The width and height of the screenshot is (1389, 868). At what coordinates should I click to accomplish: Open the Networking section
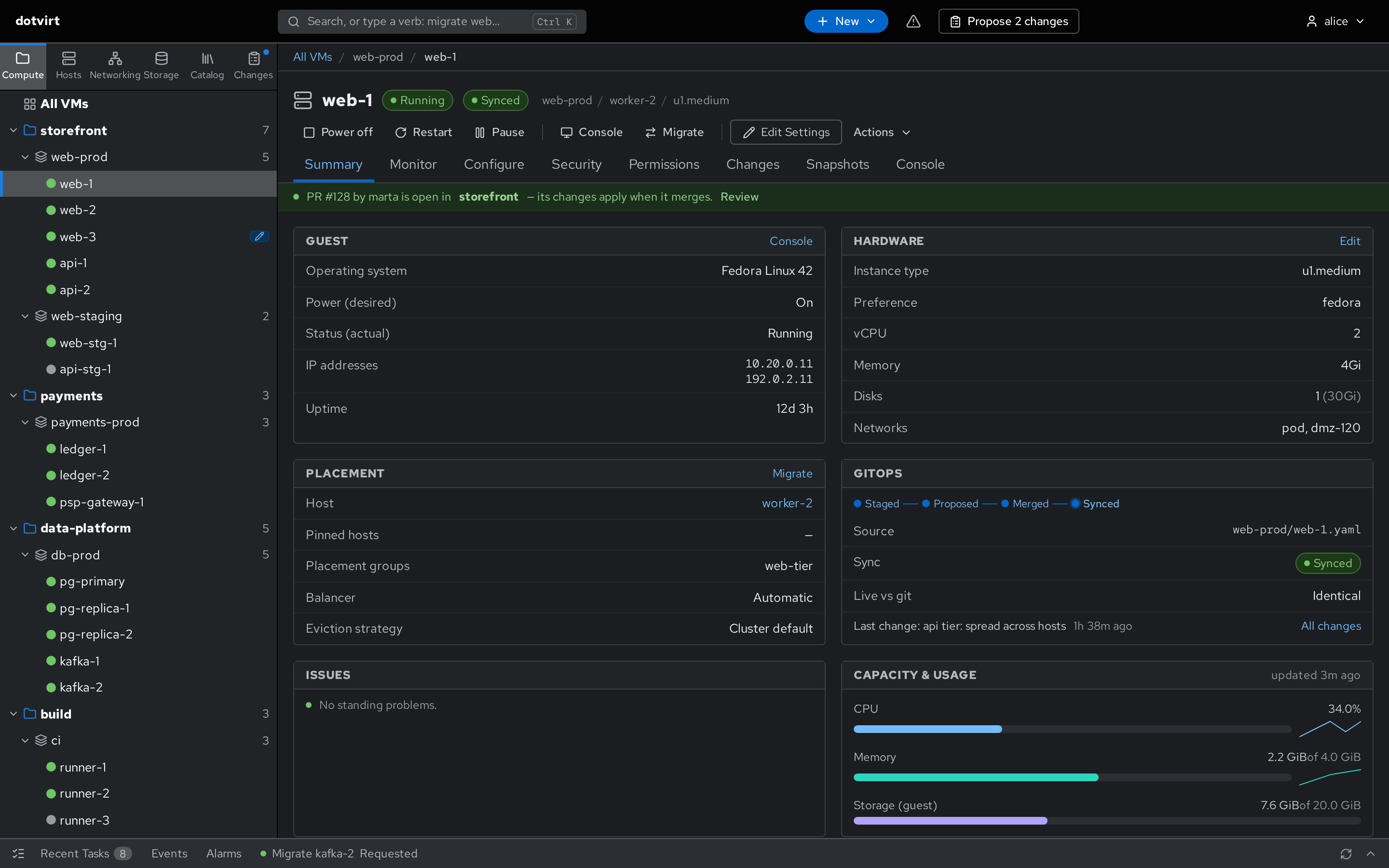pyautogui.click(x=115, y=66)
